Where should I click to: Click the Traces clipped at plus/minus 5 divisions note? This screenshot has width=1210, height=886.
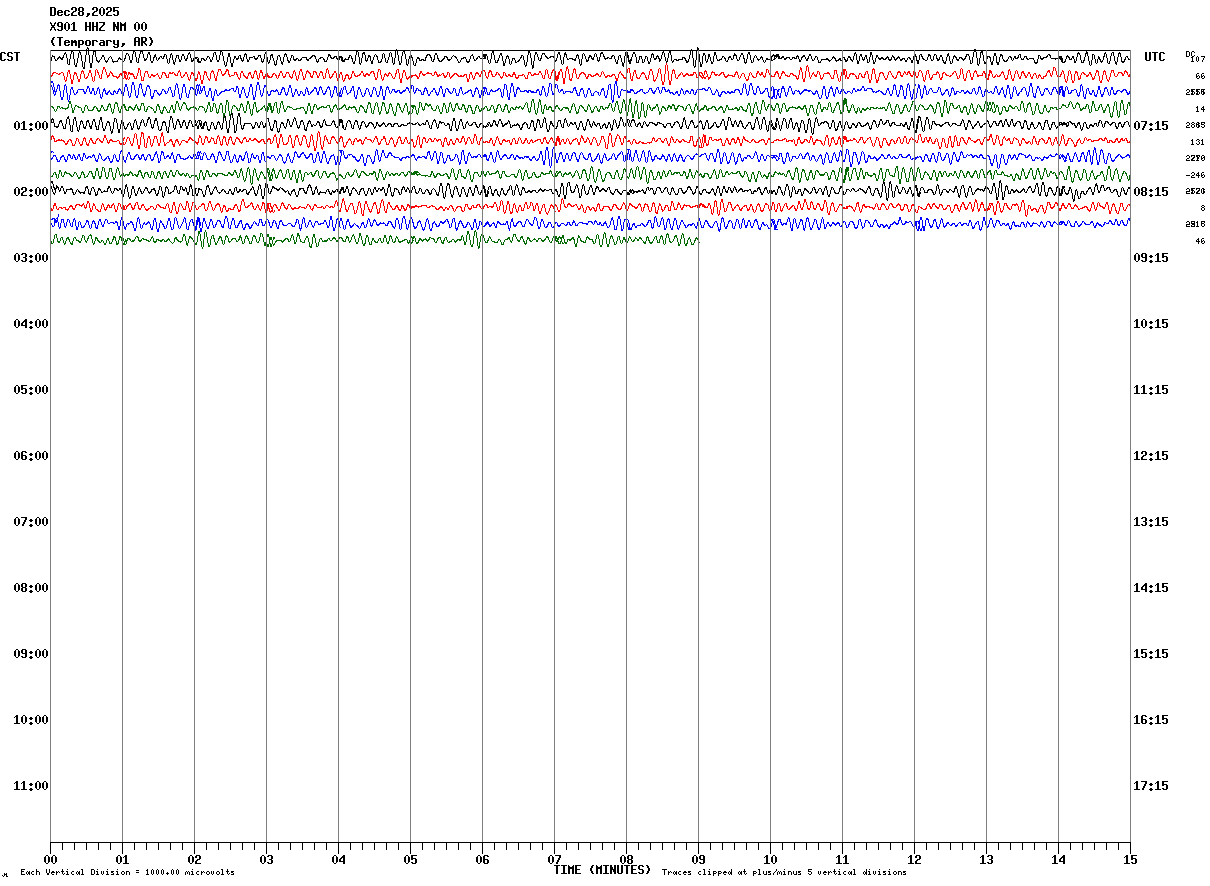click(x=784, y=872)
